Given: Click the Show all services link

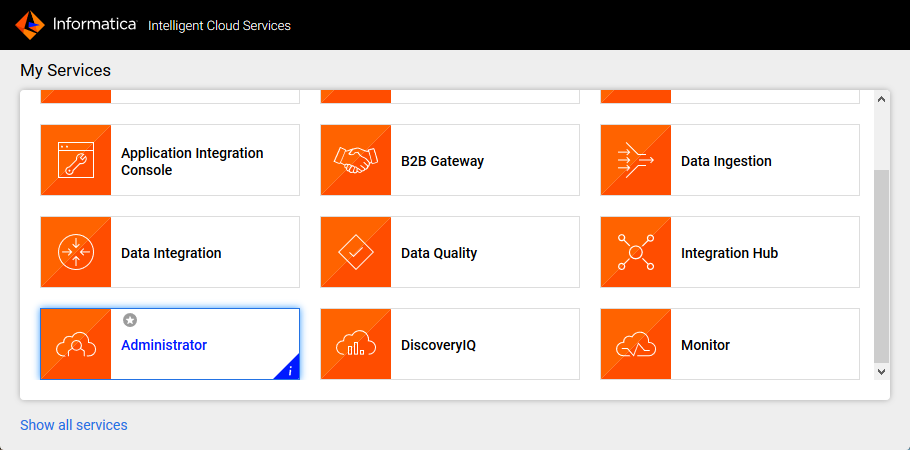Looking at the screenshot, I should [74, 425].
